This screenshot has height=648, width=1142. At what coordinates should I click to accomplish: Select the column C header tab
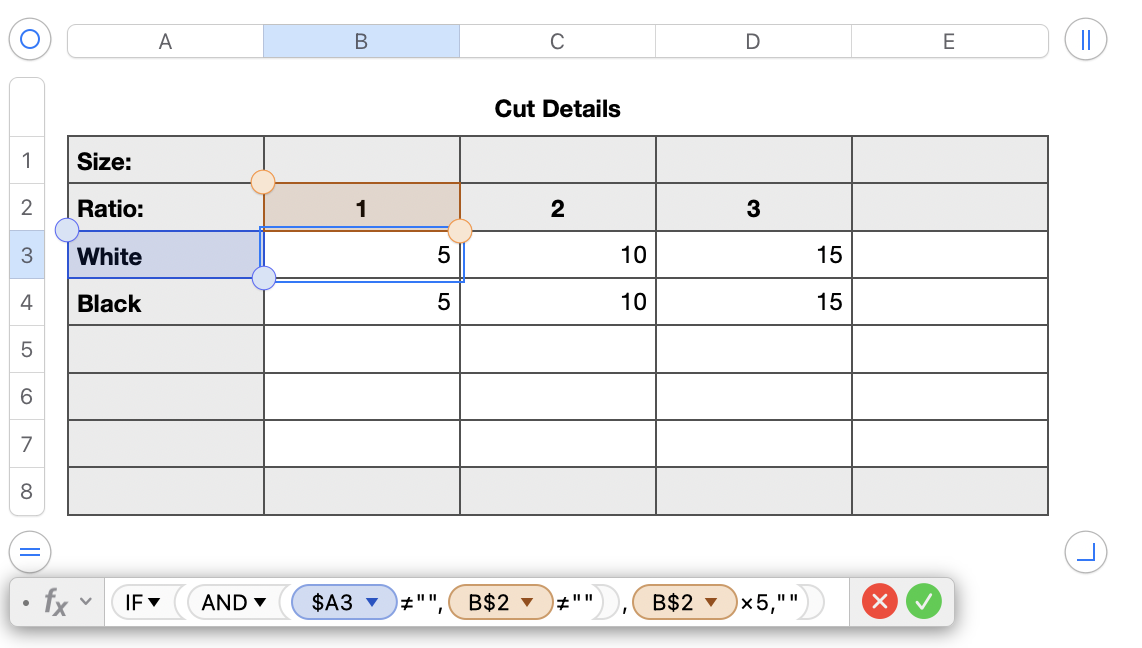557,41
